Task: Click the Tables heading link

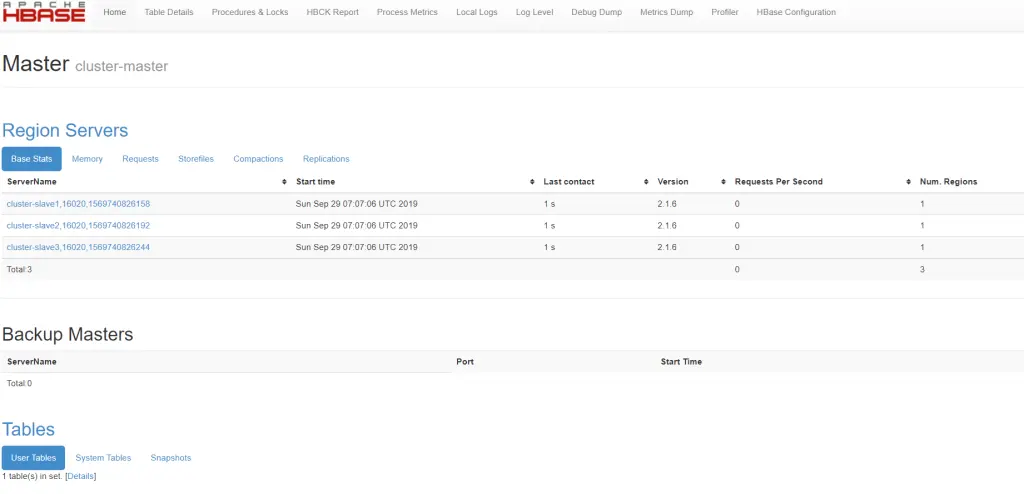Action: pos(29,429)
